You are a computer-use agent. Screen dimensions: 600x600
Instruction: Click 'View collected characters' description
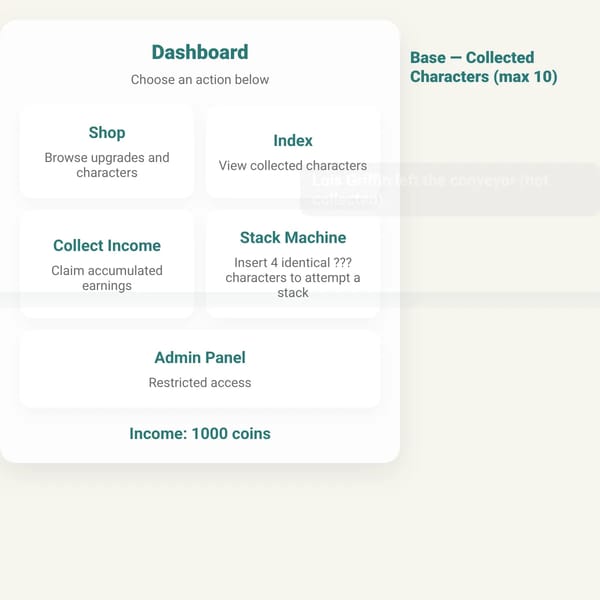[x=293, y=165]
